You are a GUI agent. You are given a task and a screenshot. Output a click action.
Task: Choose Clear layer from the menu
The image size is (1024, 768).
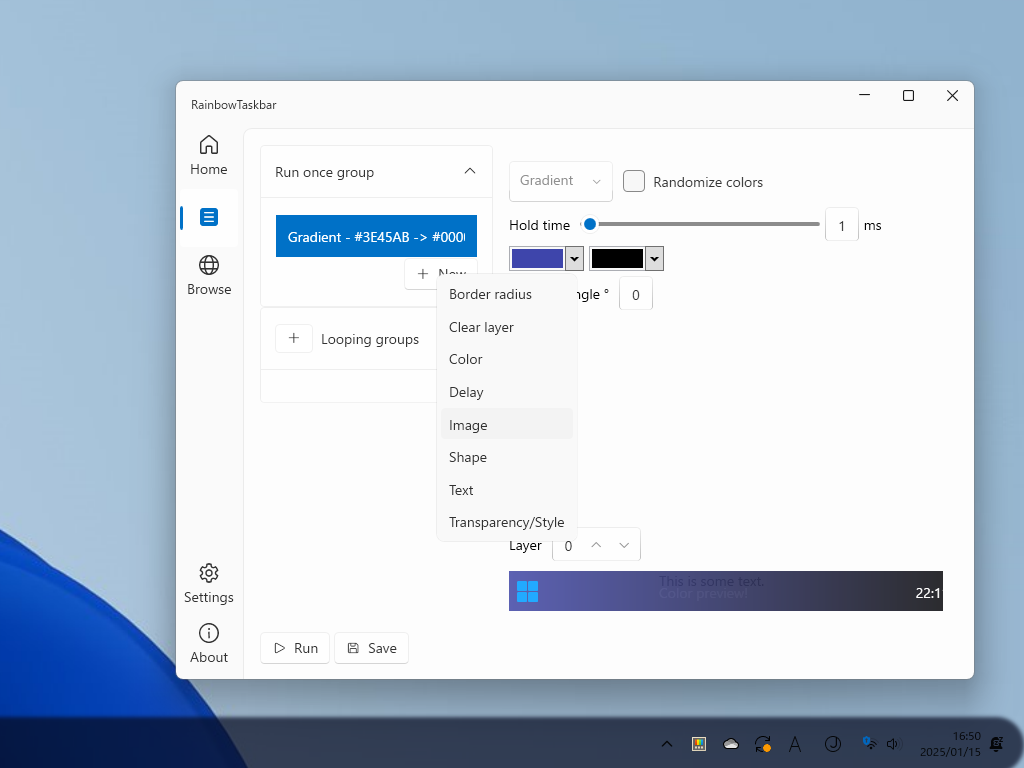(x=507, y=327)
